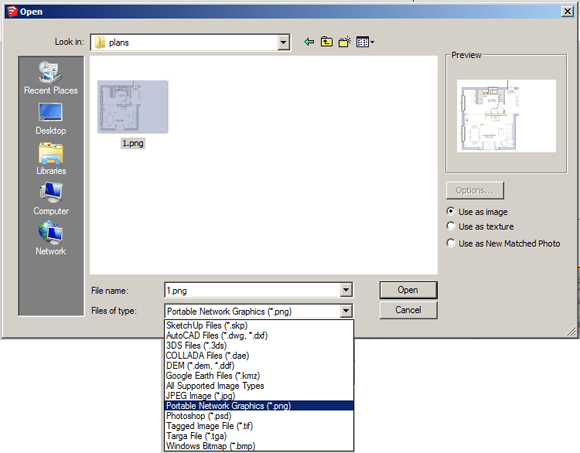Choose JPEG Image (*.jpg) type

point(259,396)
